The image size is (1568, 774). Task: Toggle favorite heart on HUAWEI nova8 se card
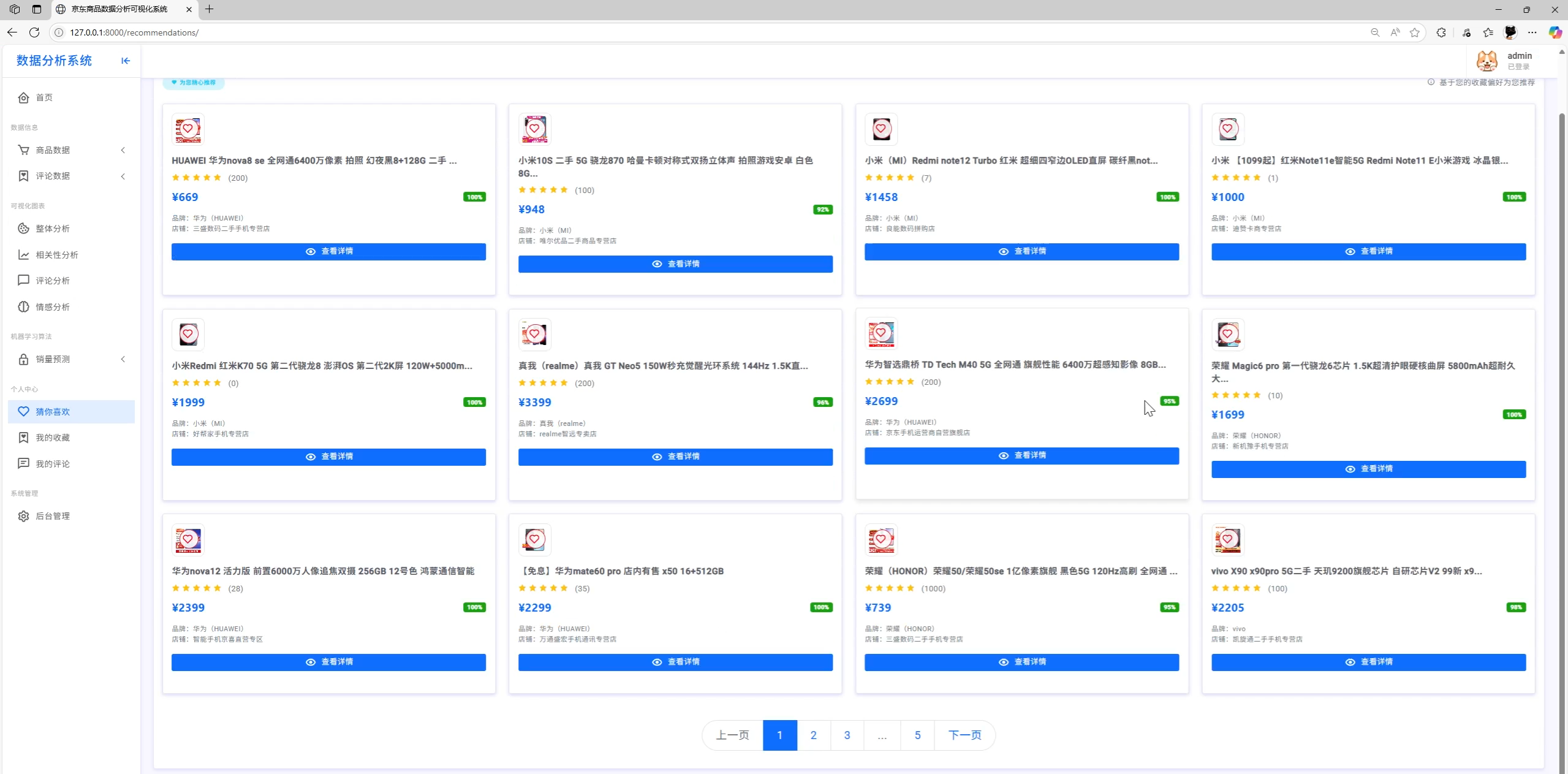click(188, 129)
